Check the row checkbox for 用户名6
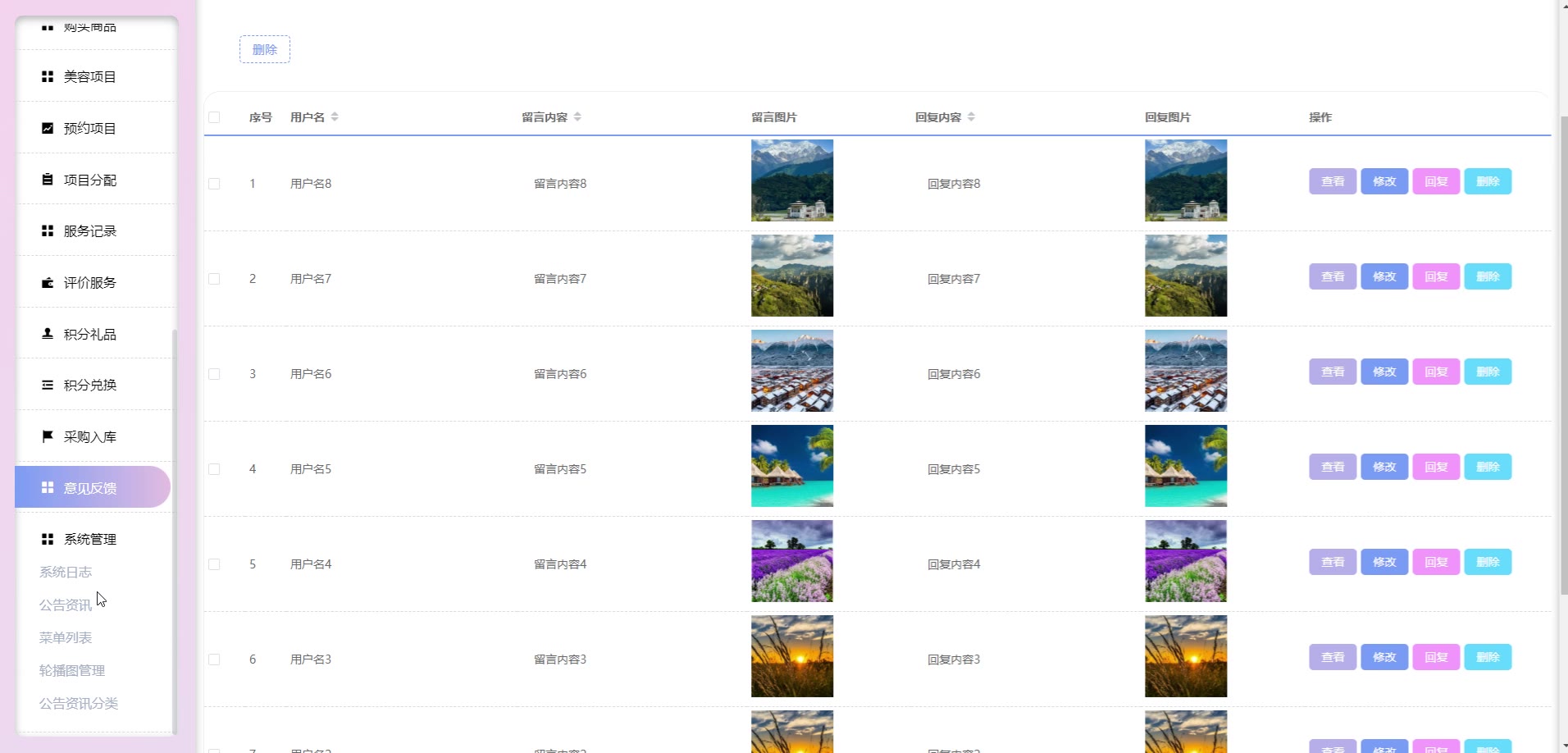Viewport: 1568px width, 753px height. [x=214, y=374]
